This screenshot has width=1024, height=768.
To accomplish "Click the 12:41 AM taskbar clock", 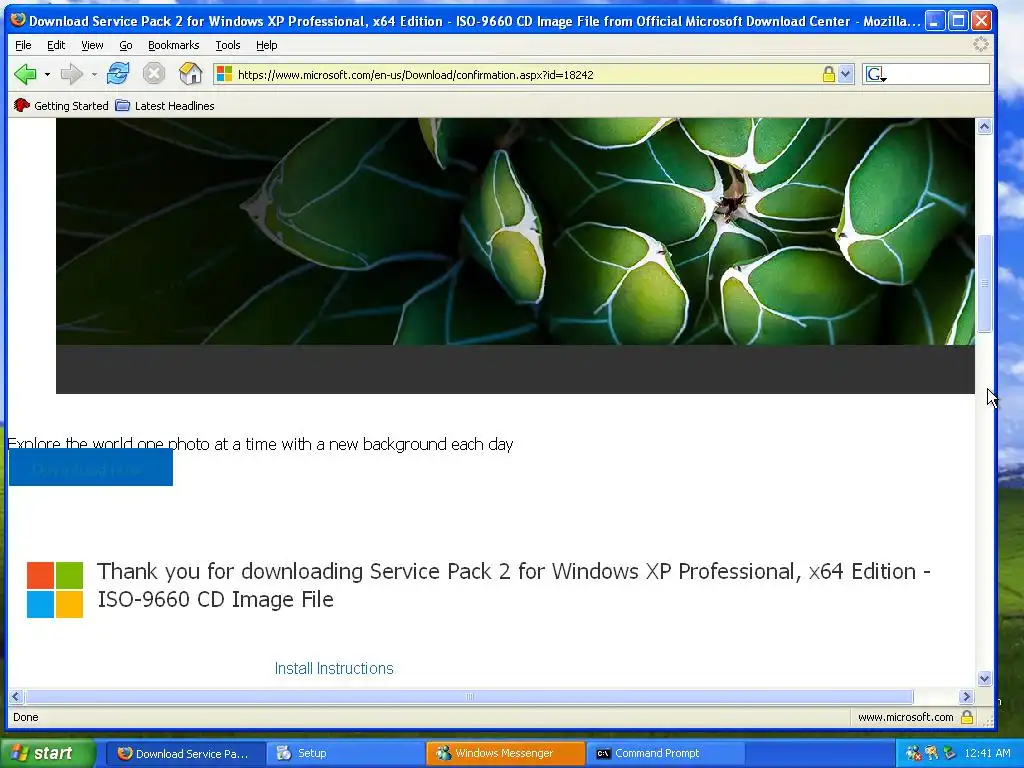I will pyautogui.click(x=987, y=754).
